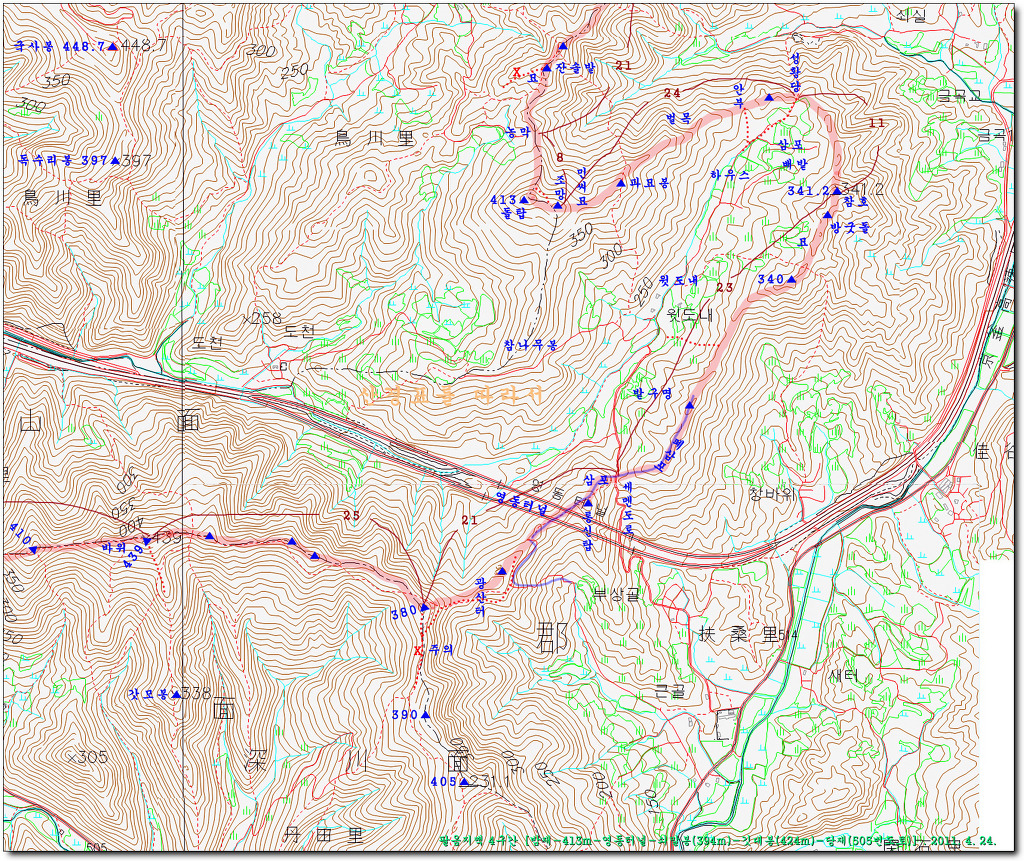
Task: Click the brown number 23
Action: (724, 287)
